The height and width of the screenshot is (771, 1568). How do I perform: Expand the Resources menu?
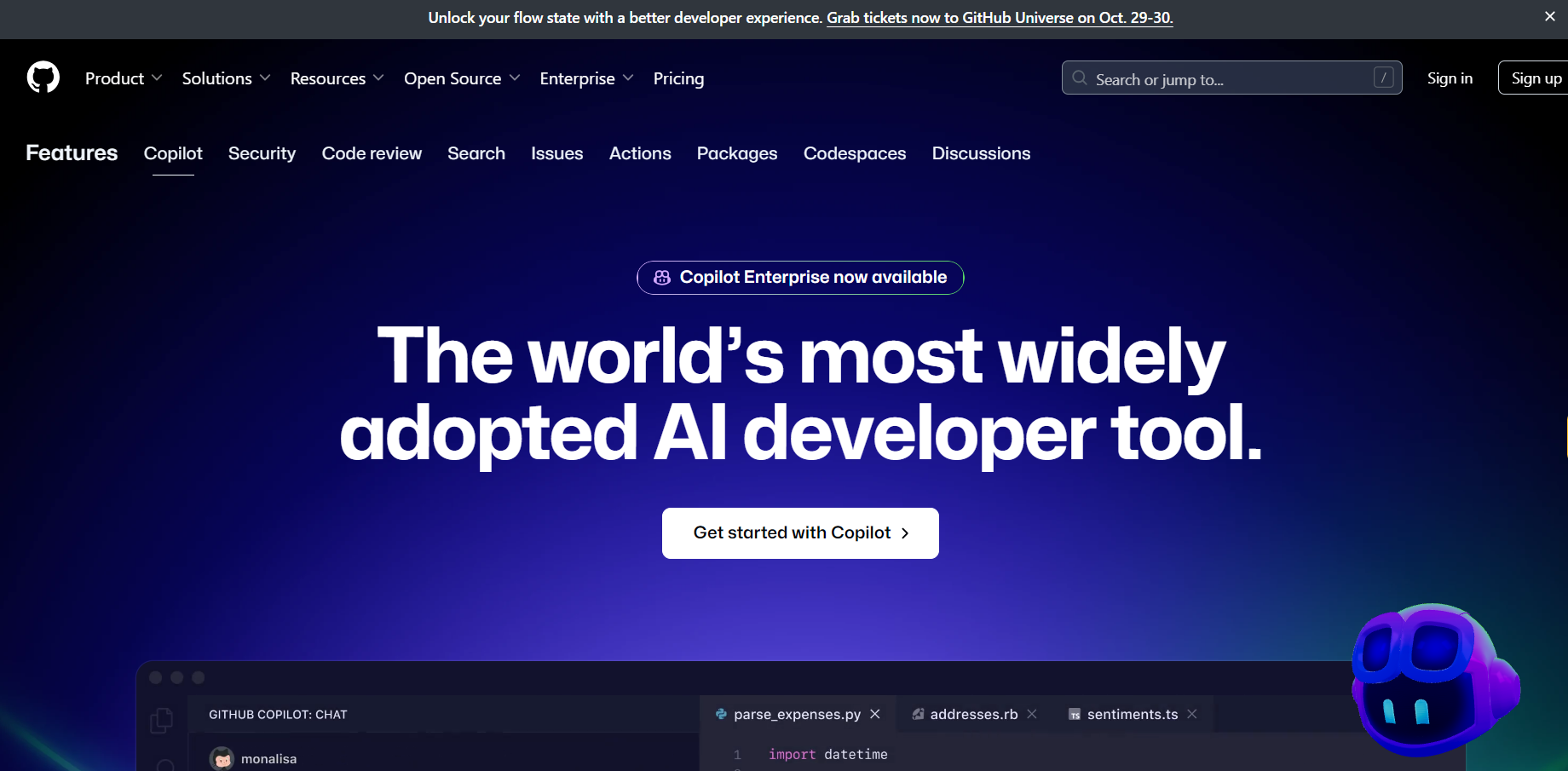click(337, 78)
